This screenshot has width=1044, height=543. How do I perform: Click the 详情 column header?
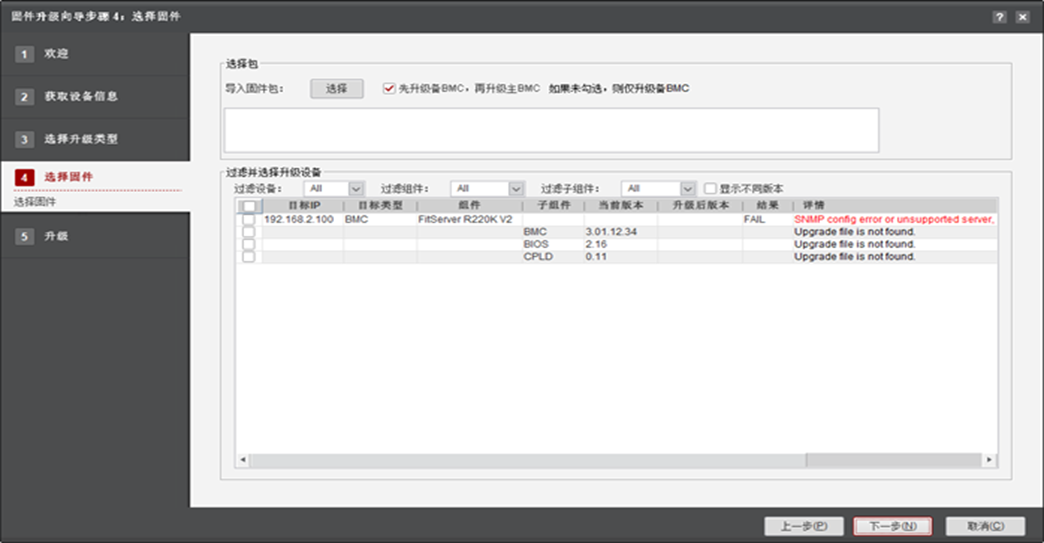tap(895, 206)
